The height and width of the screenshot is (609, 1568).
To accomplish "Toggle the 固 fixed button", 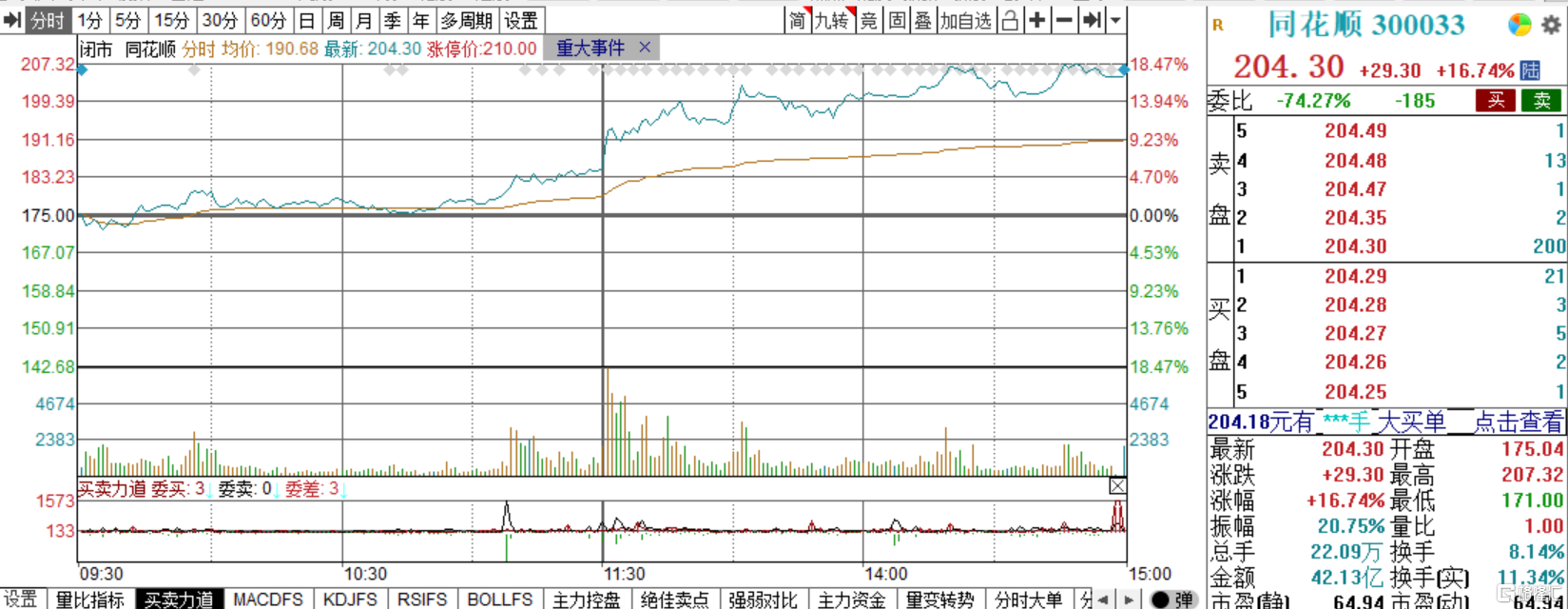I will pos(896,20).
